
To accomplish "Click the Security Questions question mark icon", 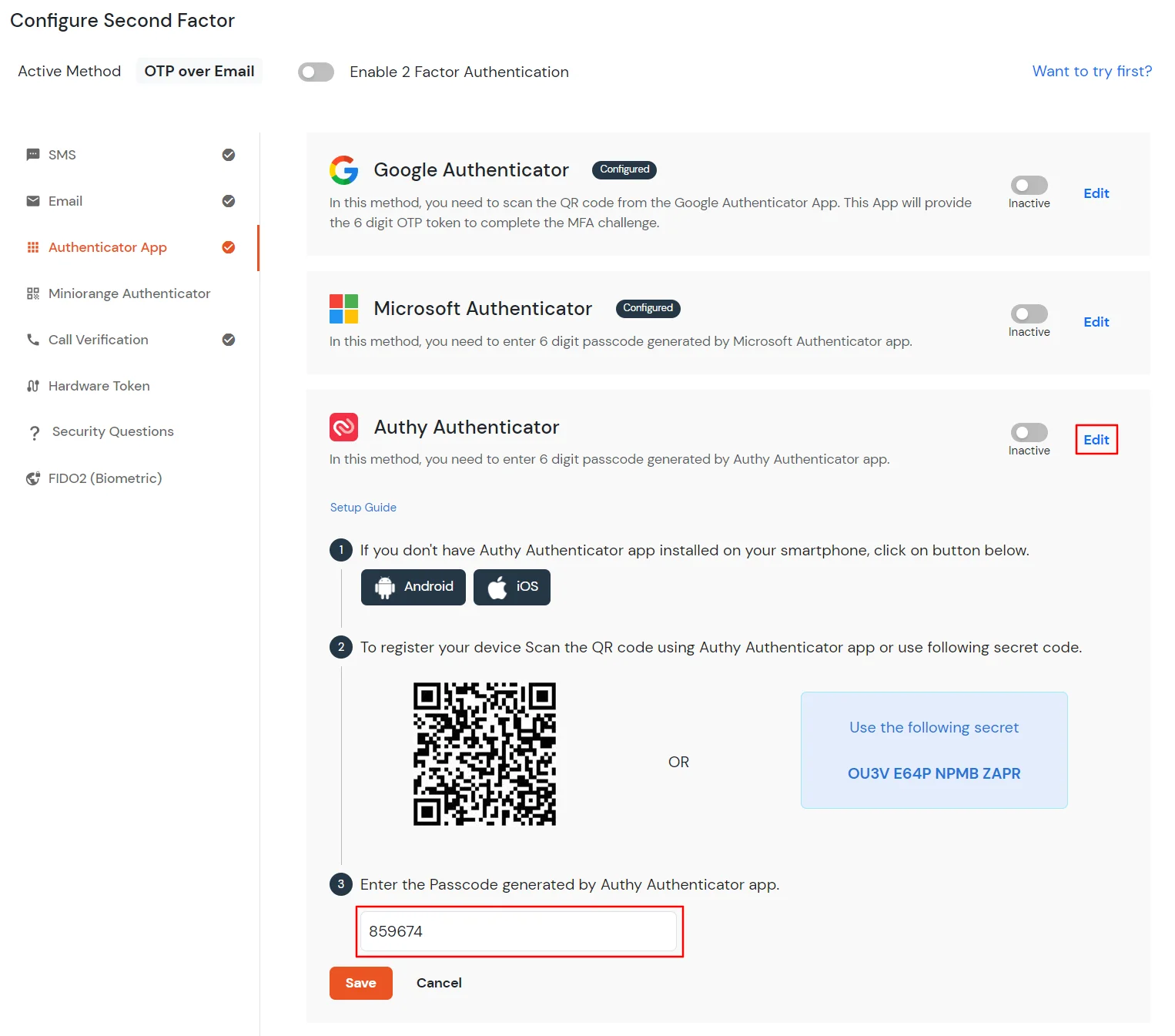I will coord(35,432).
